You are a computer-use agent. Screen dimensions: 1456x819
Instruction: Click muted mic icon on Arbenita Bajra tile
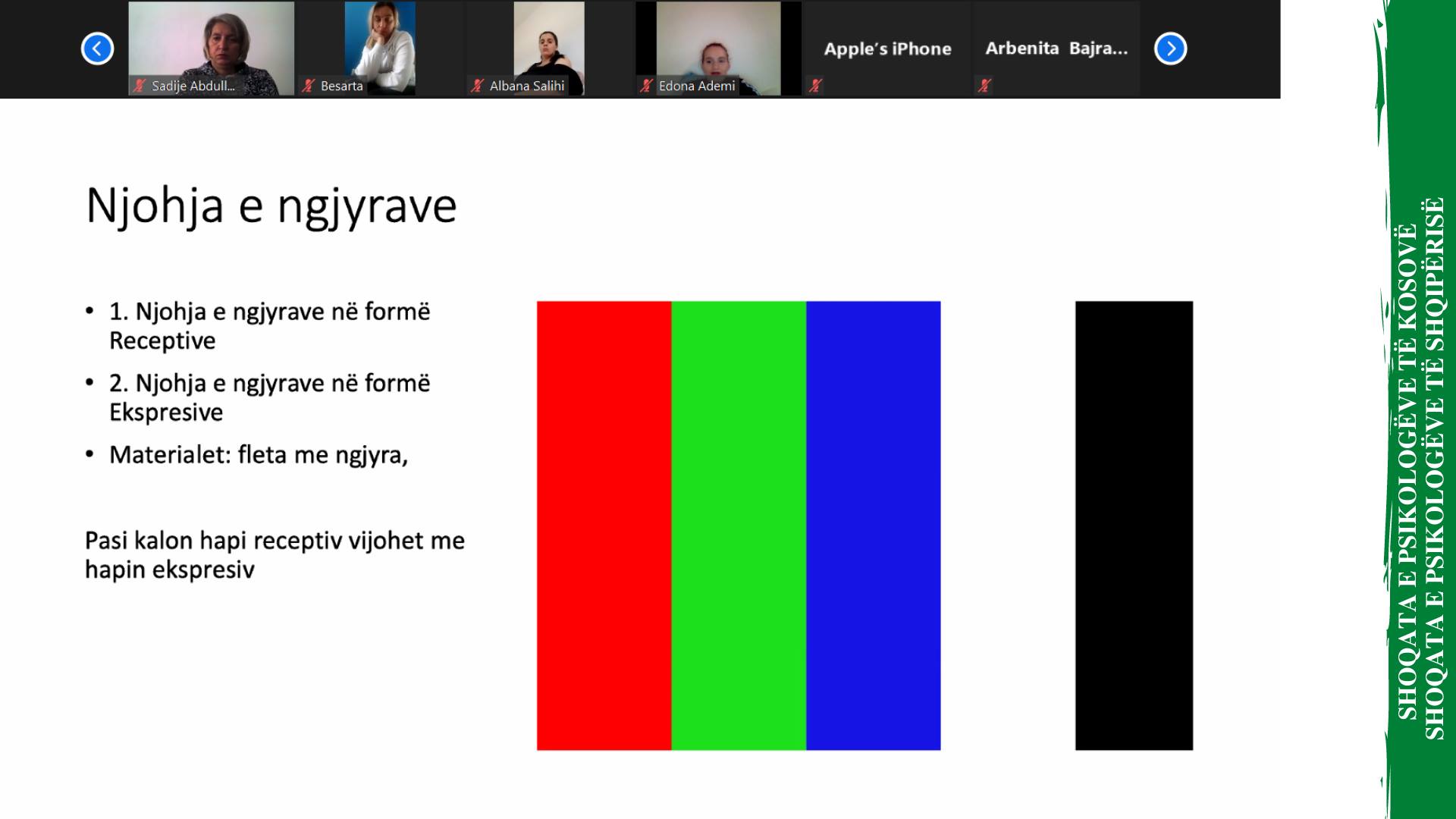click(x=984, y=86)
